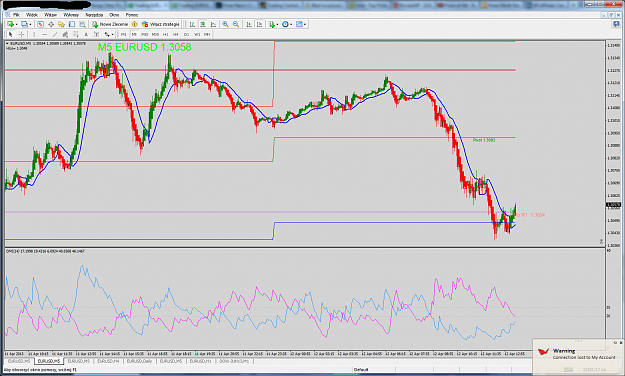Switch to the EURUSD,H4 chart tab
The image size is (625, 376).
(x=108, y=361)
